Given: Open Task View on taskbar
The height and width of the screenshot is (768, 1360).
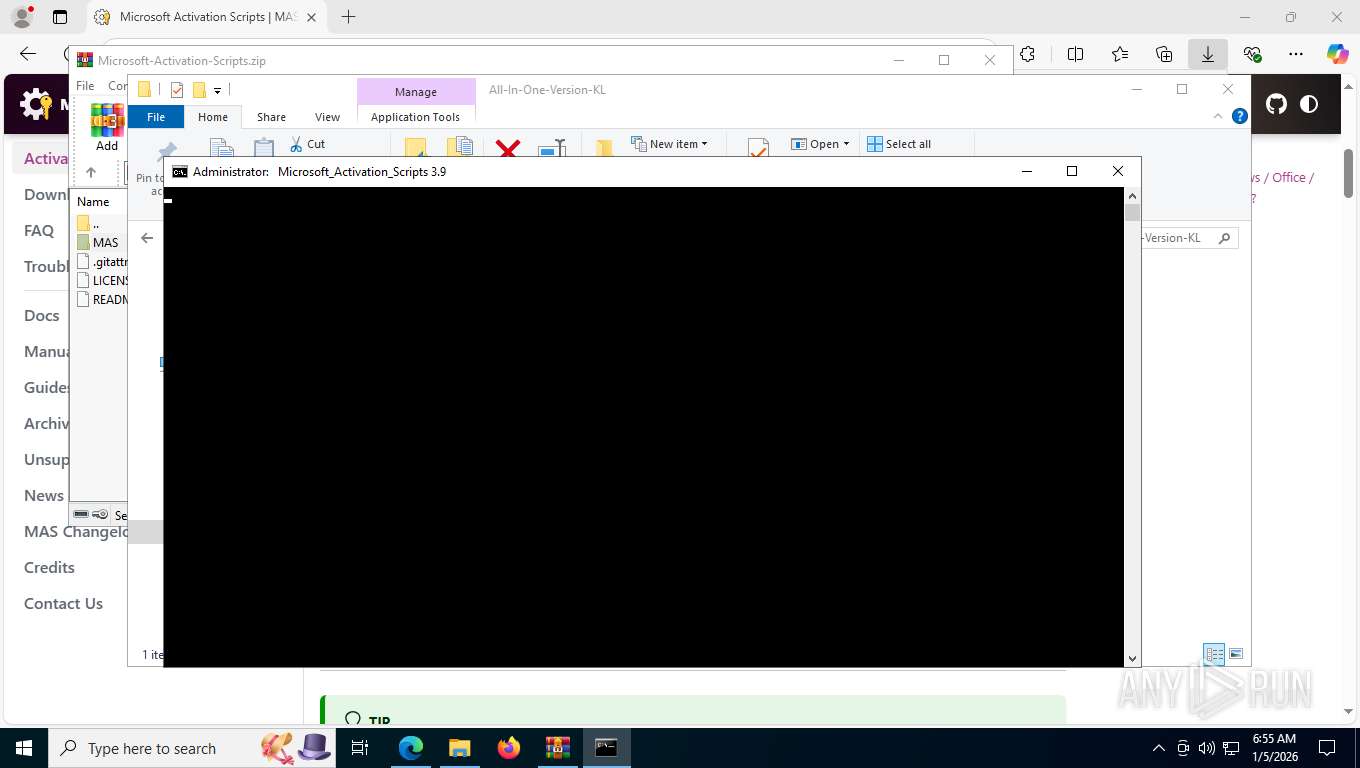Looking at the screenshot, I should (360, 748).
